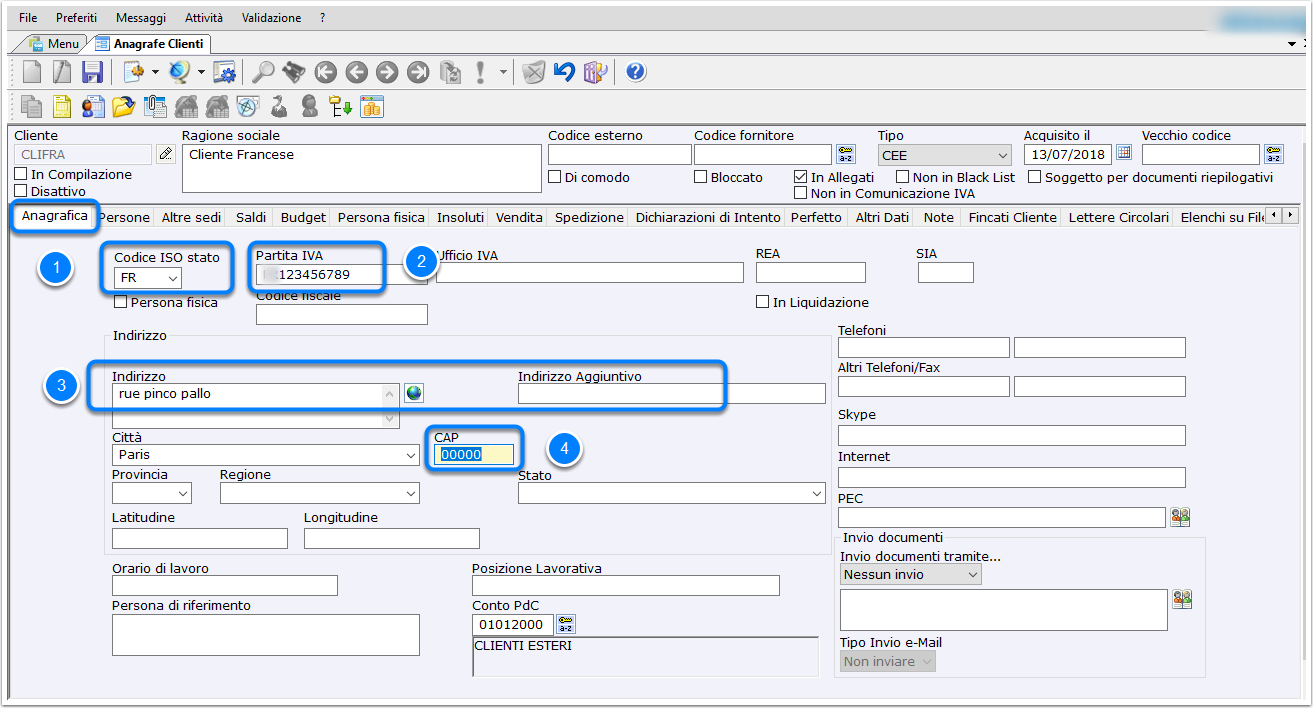Viewport: 1313px width, 708px height.
Task: Go to first record arrow
Action: pos(324,72)
